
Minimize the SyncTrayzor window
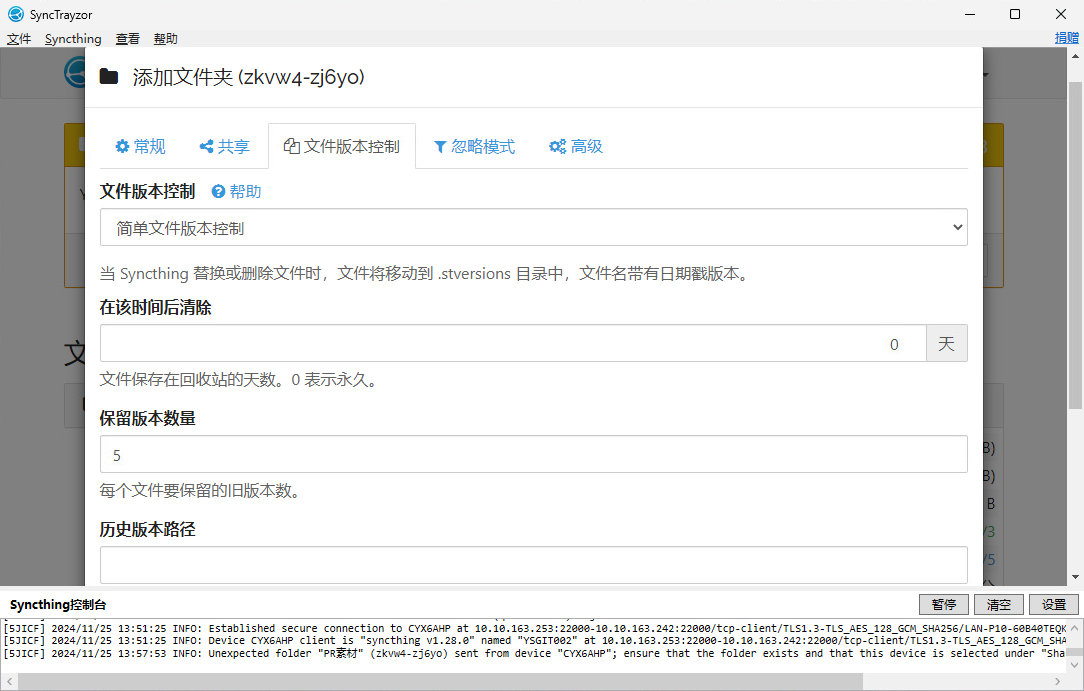click(x=970, y=14)
